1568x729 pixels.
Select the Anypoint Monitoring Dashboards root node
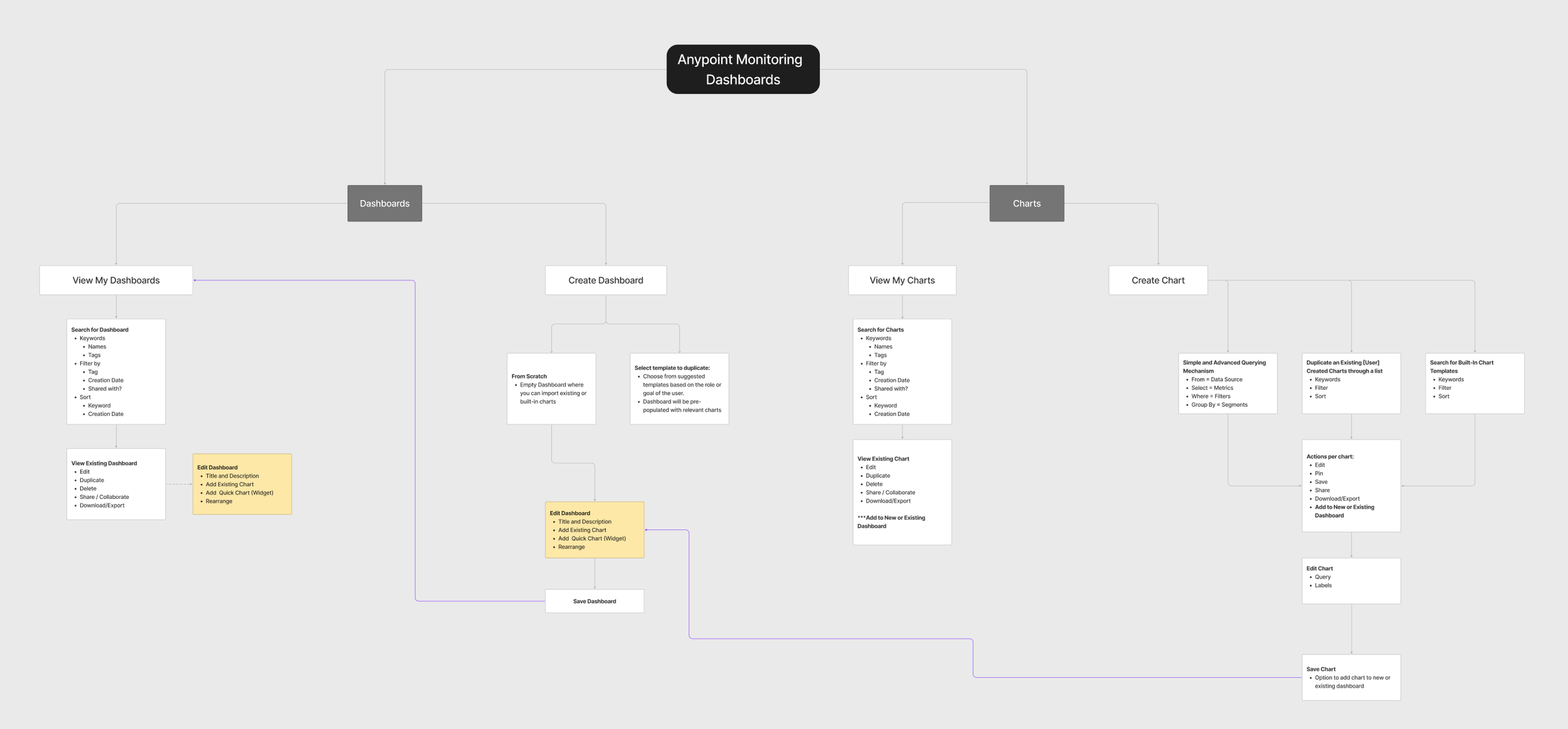[743, 69]
